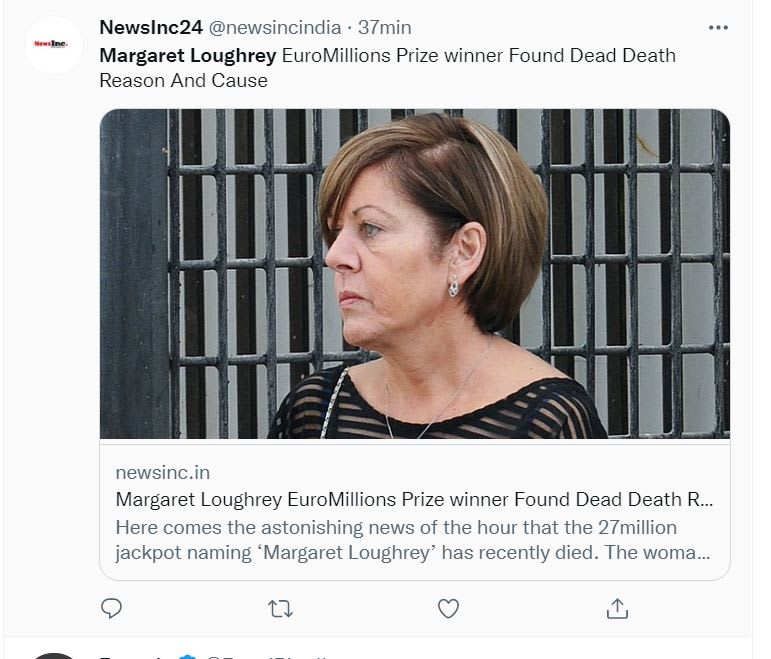
Task: Open the avatar of the tweet below
Action: [54, 655]
